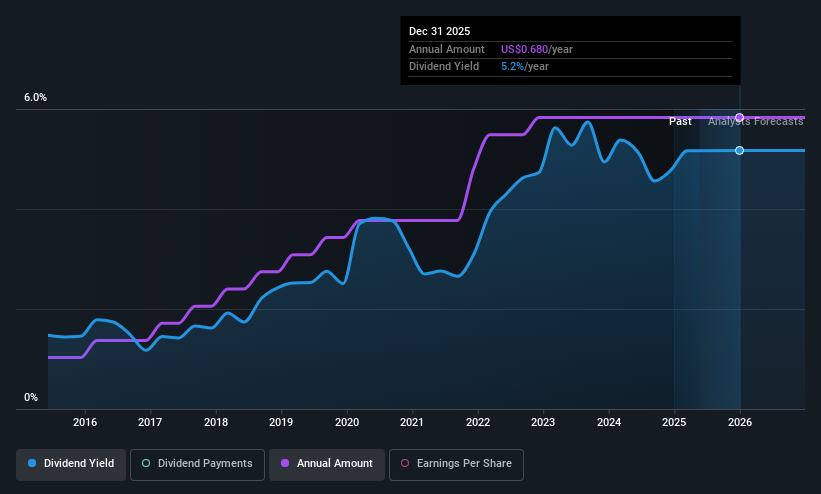The height and width of the screenshot is (494, 821).
Task: Toggle the Annual Amount series
Action: click(327, 464)
